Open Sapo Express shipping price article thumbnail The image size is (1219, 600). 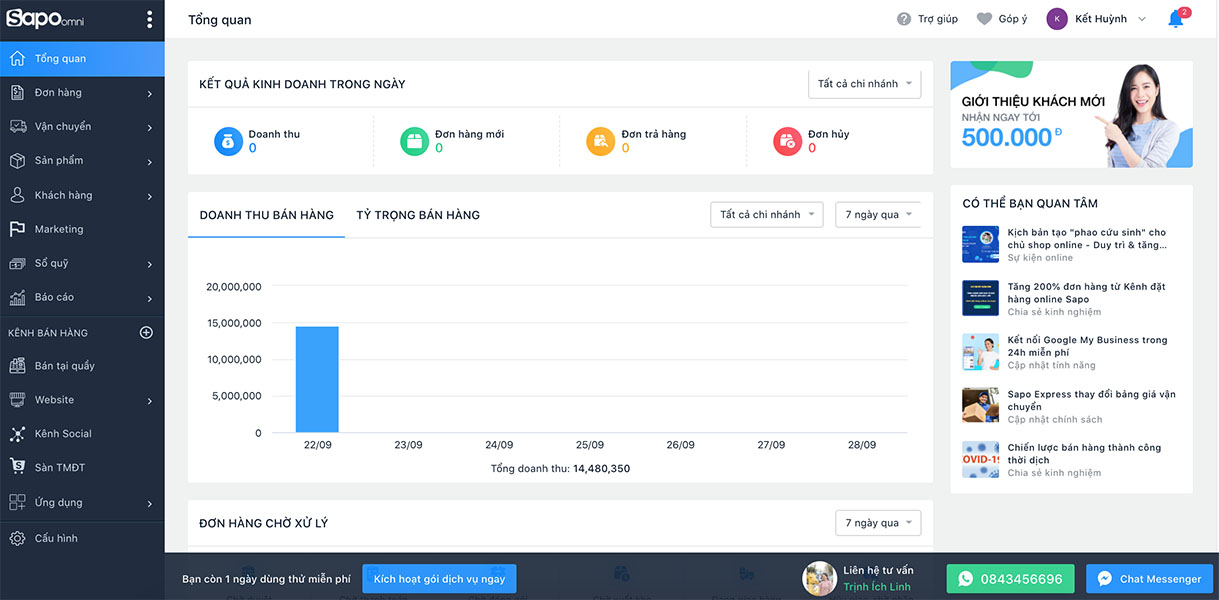(x=980, y=405)
